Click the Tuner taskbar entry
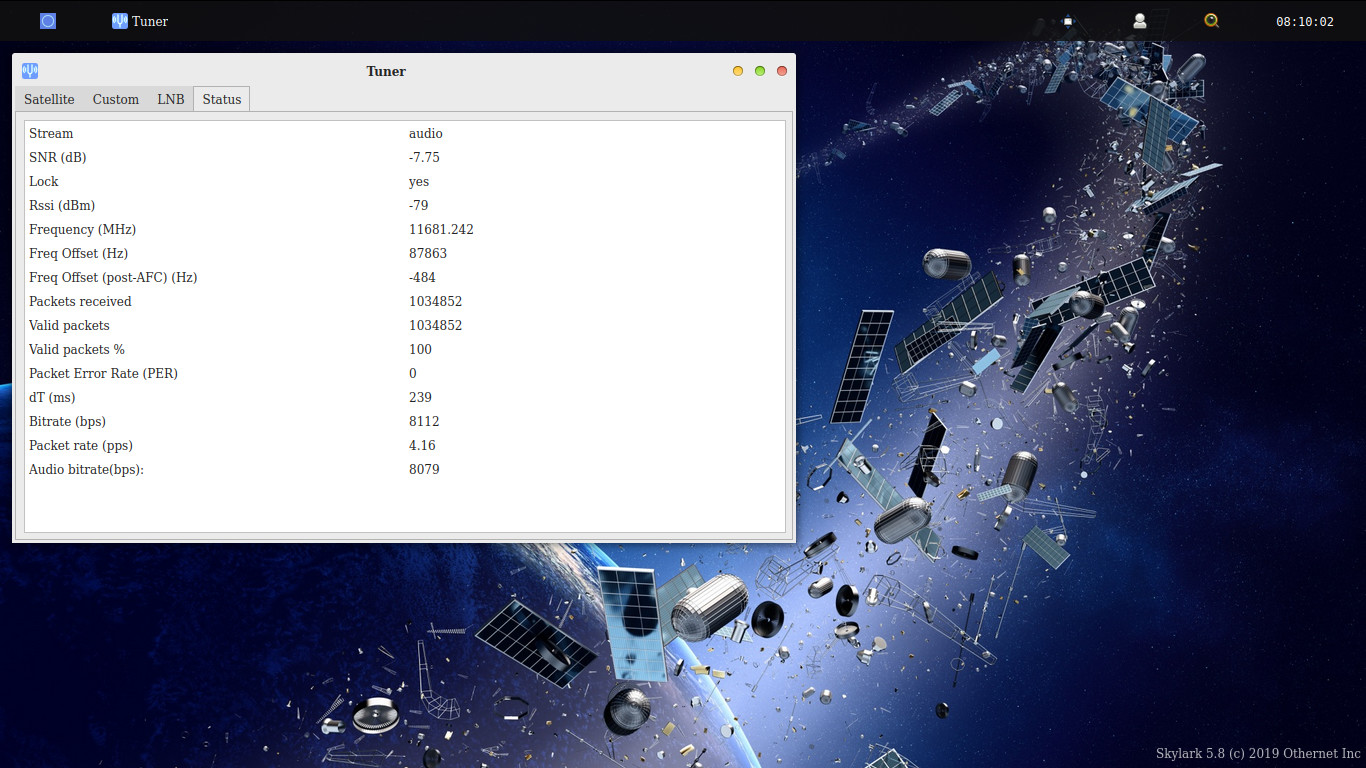The width and height of the screenshot is (1366, 768). click(140, 21)
